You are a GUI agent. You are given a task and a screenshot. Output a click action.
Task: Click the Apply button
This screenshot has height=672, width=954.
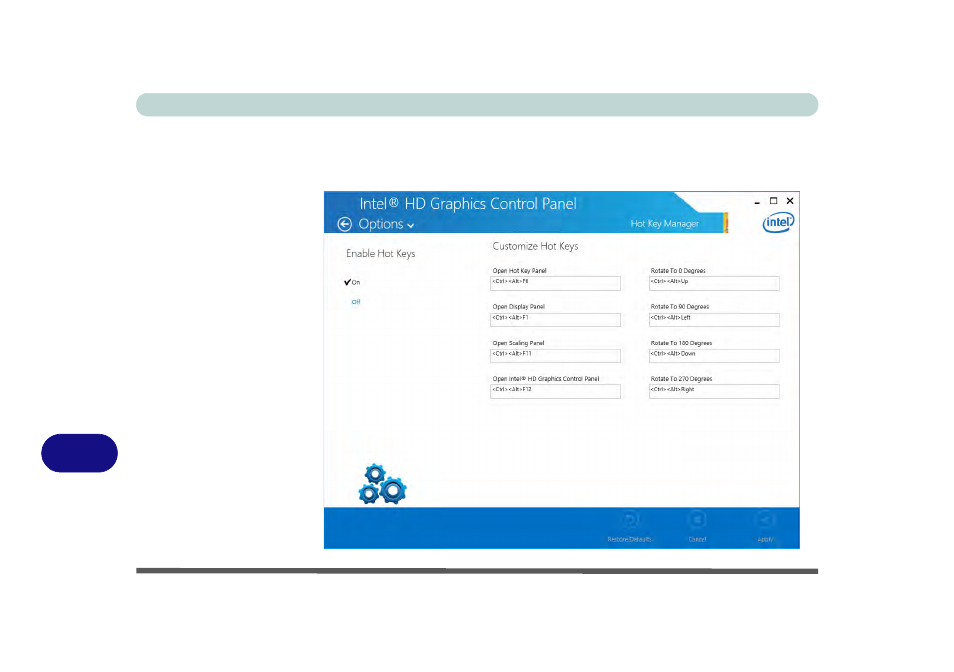tap(765, 527)
